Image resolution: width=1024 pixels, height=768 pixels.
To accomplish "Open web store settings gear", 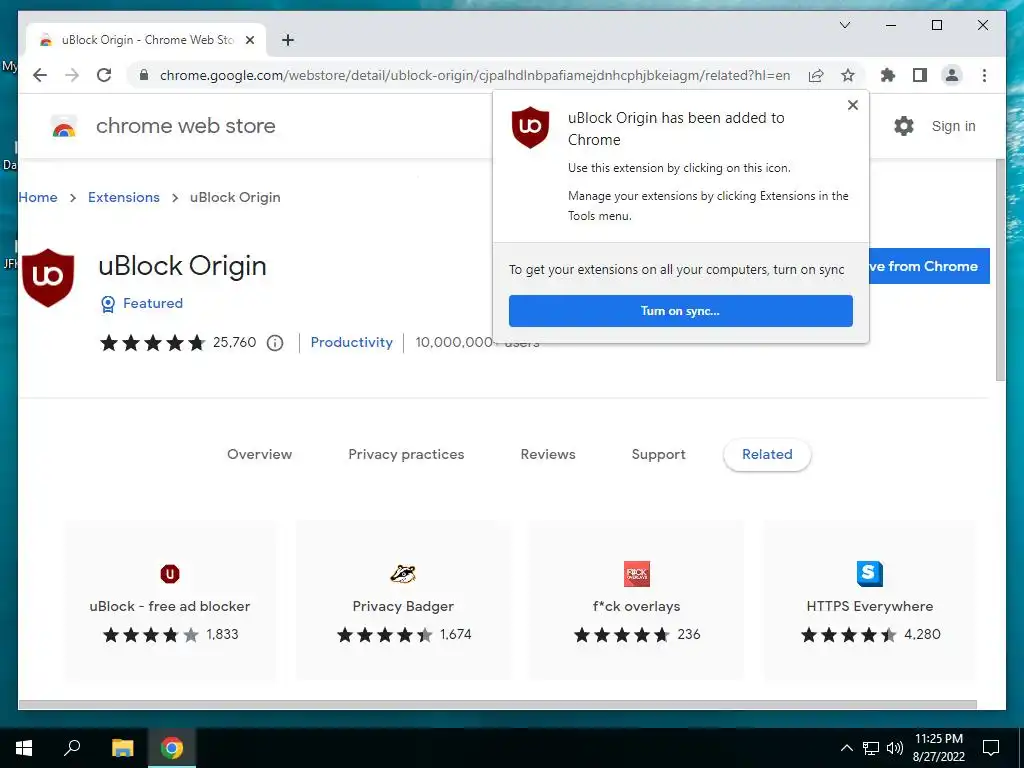I will [x=904, y=126].
